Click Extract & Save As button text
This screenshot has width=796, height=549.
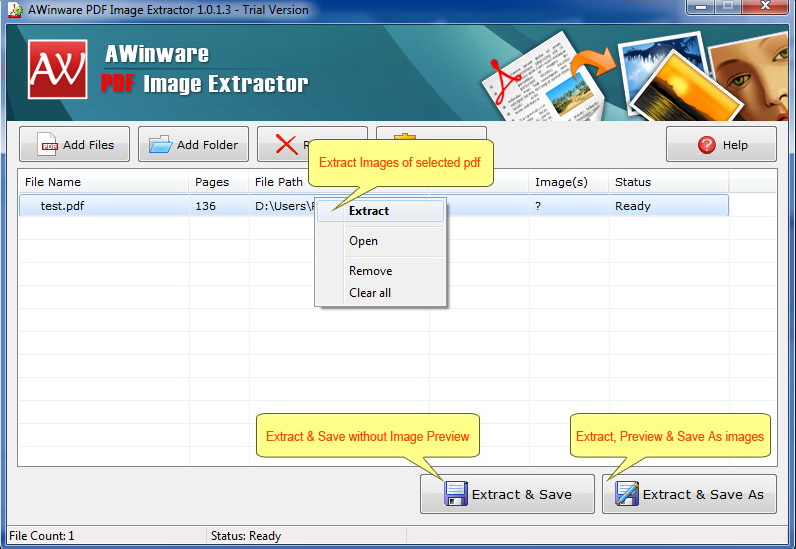703,494
